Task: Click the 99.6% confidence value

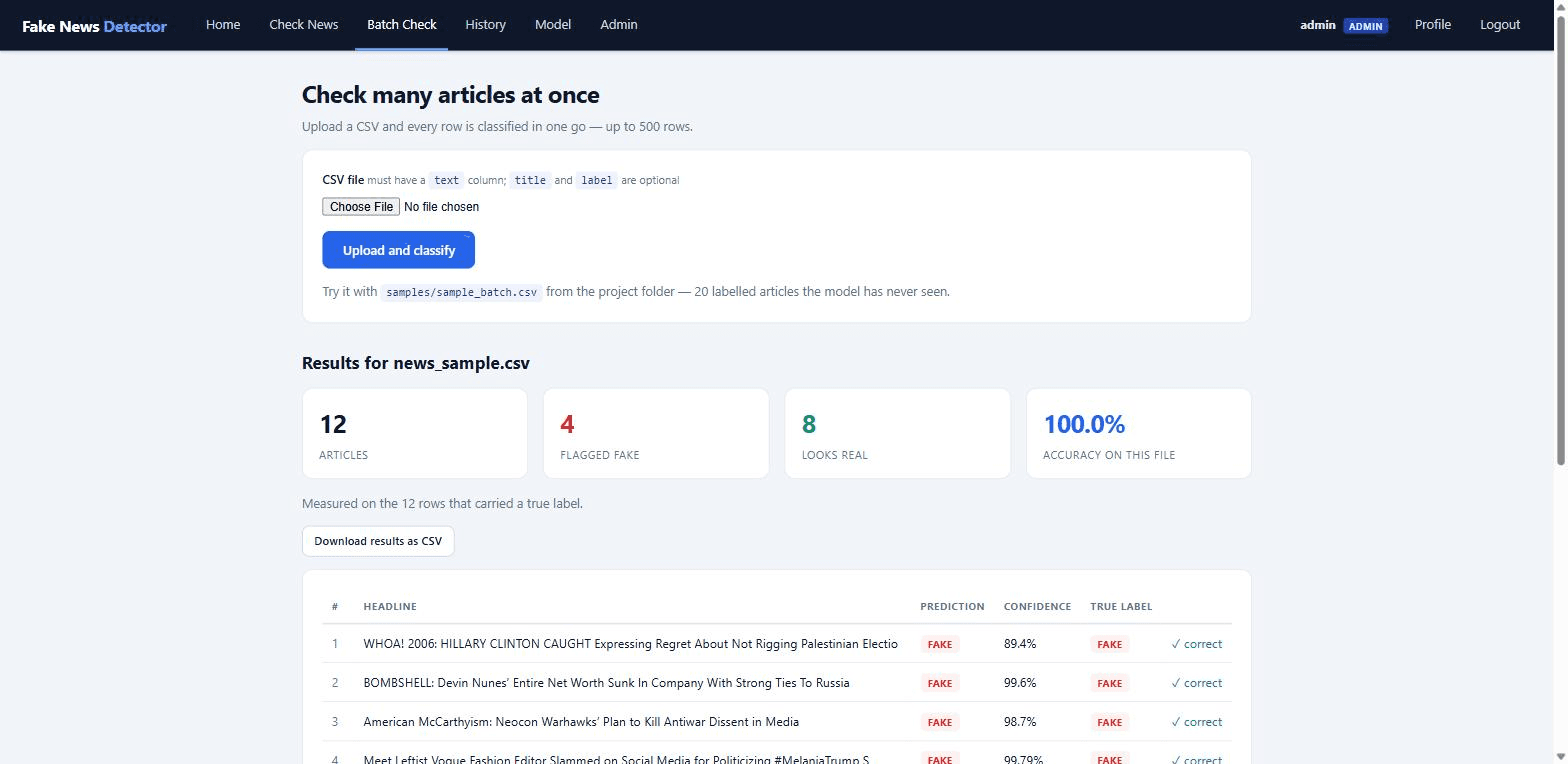Action: [x=1020, y=683]
